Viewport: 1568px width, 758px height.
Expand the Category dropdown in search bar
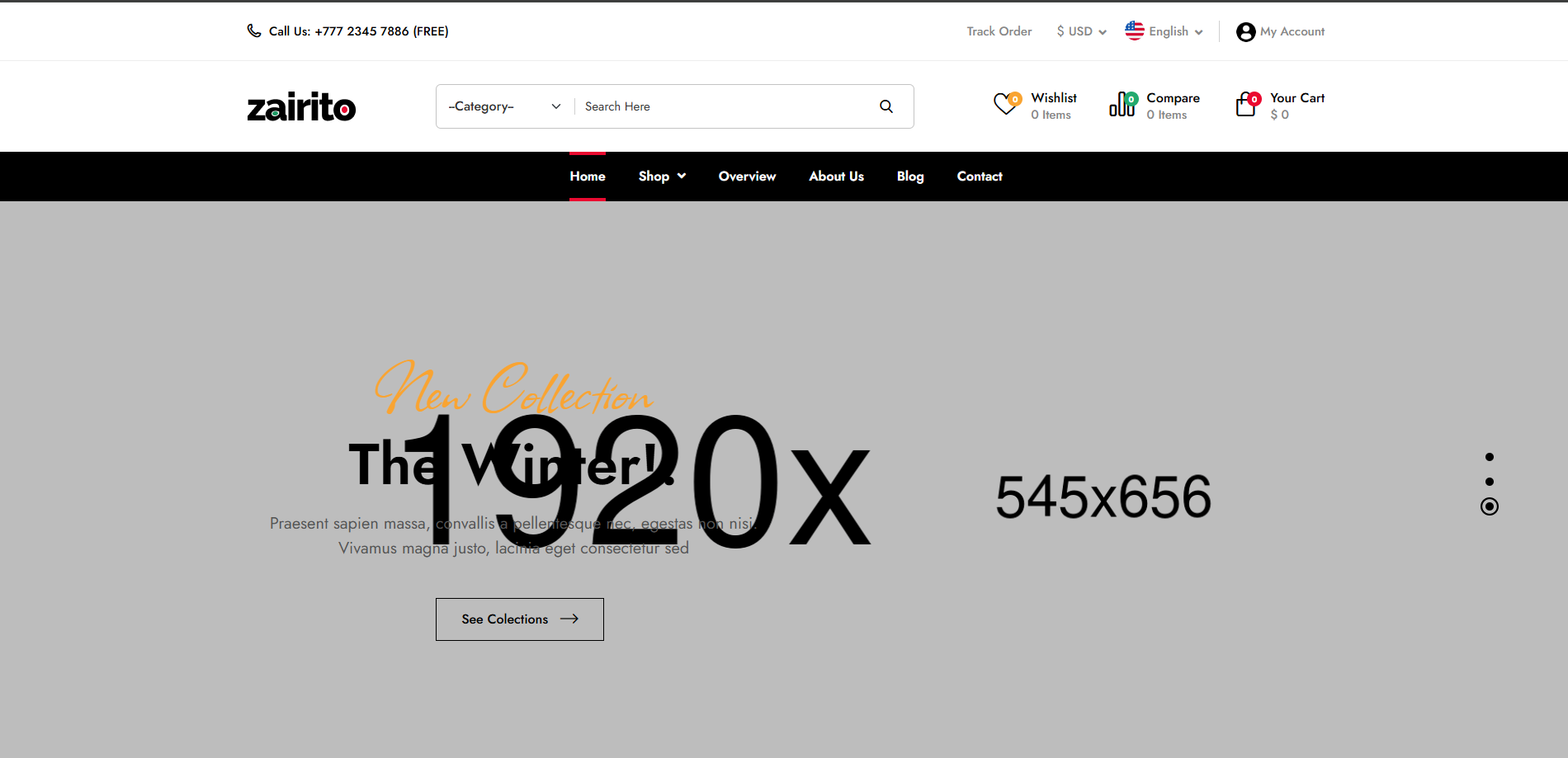pyautogui.click(x=504, y=106)
